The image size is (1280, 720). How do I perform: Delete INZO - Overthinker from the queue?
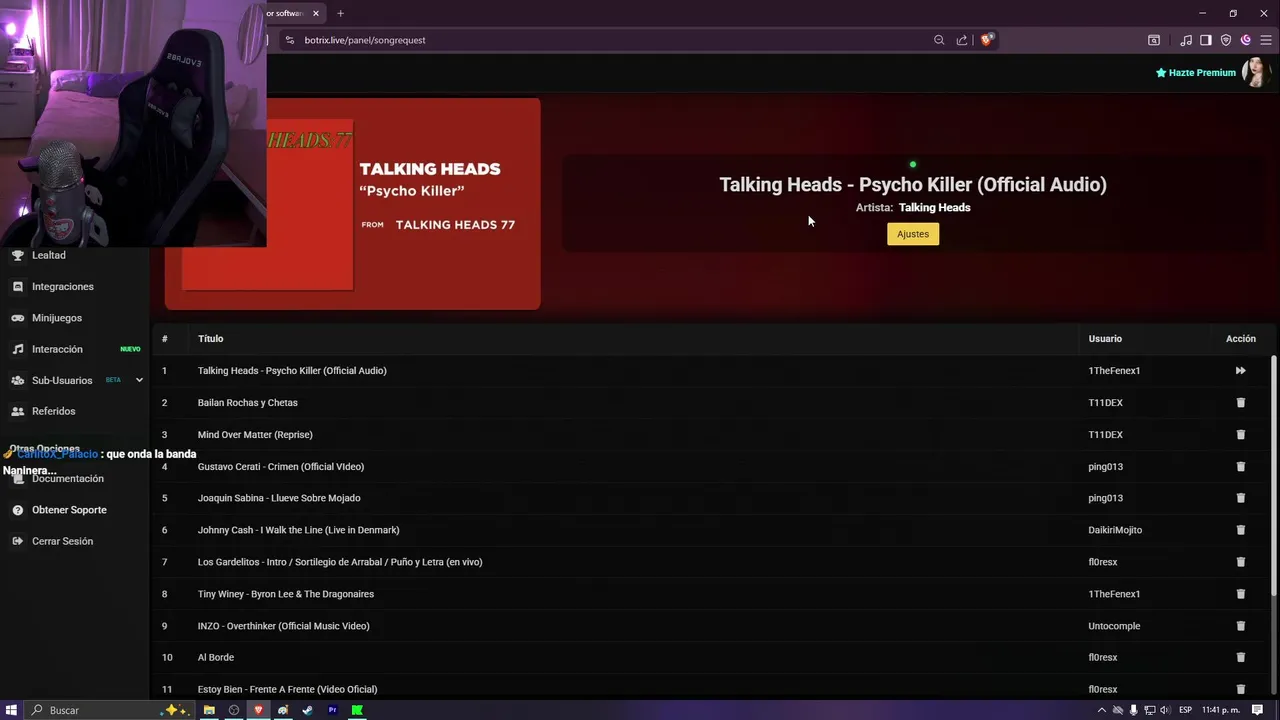[1241, 626]
